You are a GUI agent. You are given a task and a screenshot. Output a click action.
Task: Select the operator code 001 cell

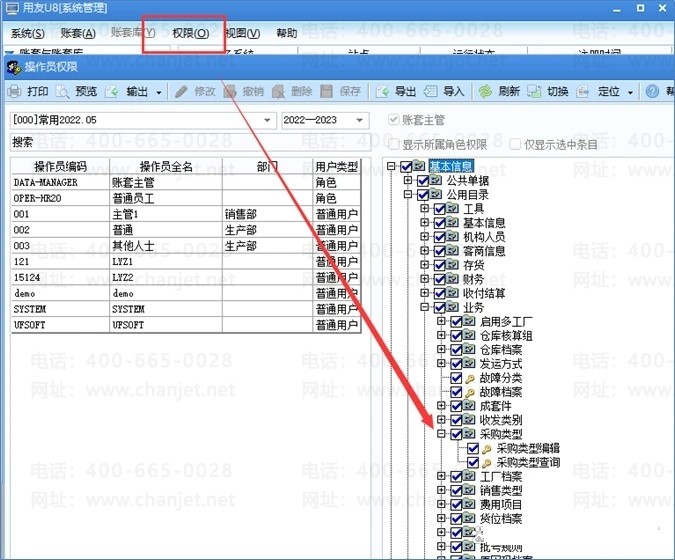[x=60, y=214]
